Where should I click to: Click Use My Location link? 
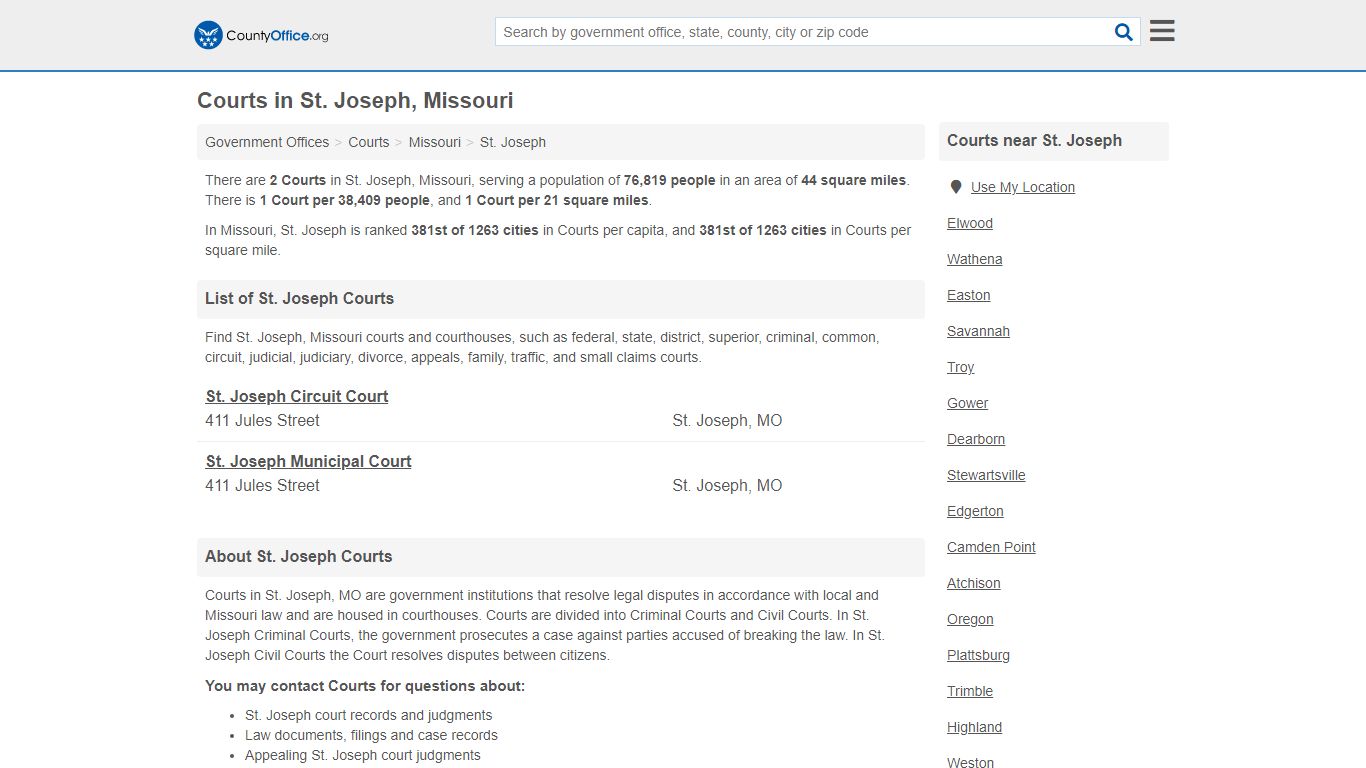point(1023,187)
